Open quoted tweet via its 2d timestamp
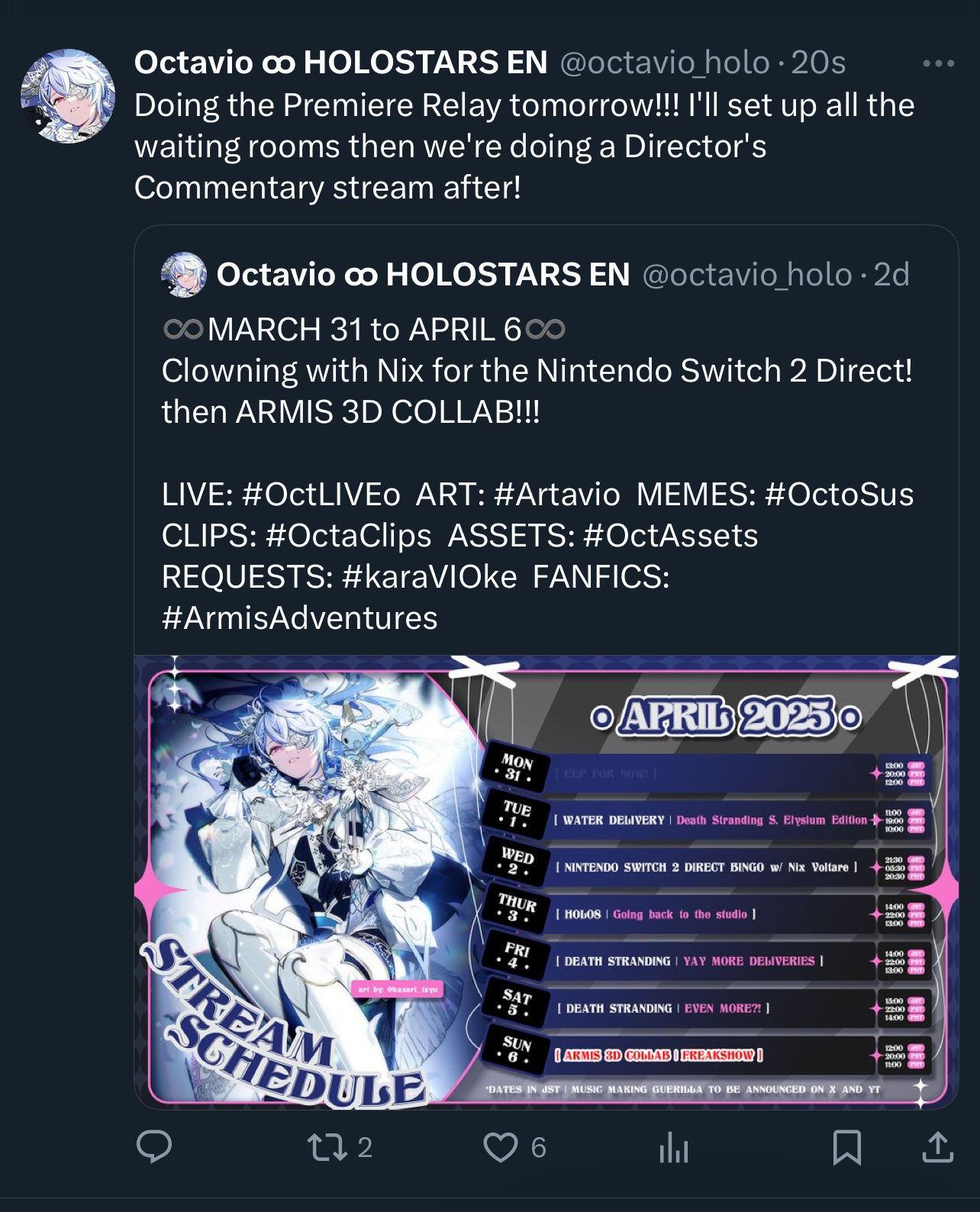The height and width of the screenshot is (1212, 980). click(891, 275)
